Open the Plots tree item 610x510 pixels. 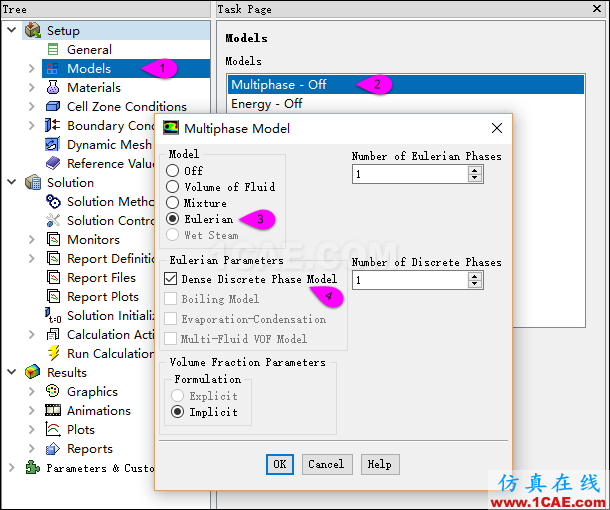(x=81, y=429)
